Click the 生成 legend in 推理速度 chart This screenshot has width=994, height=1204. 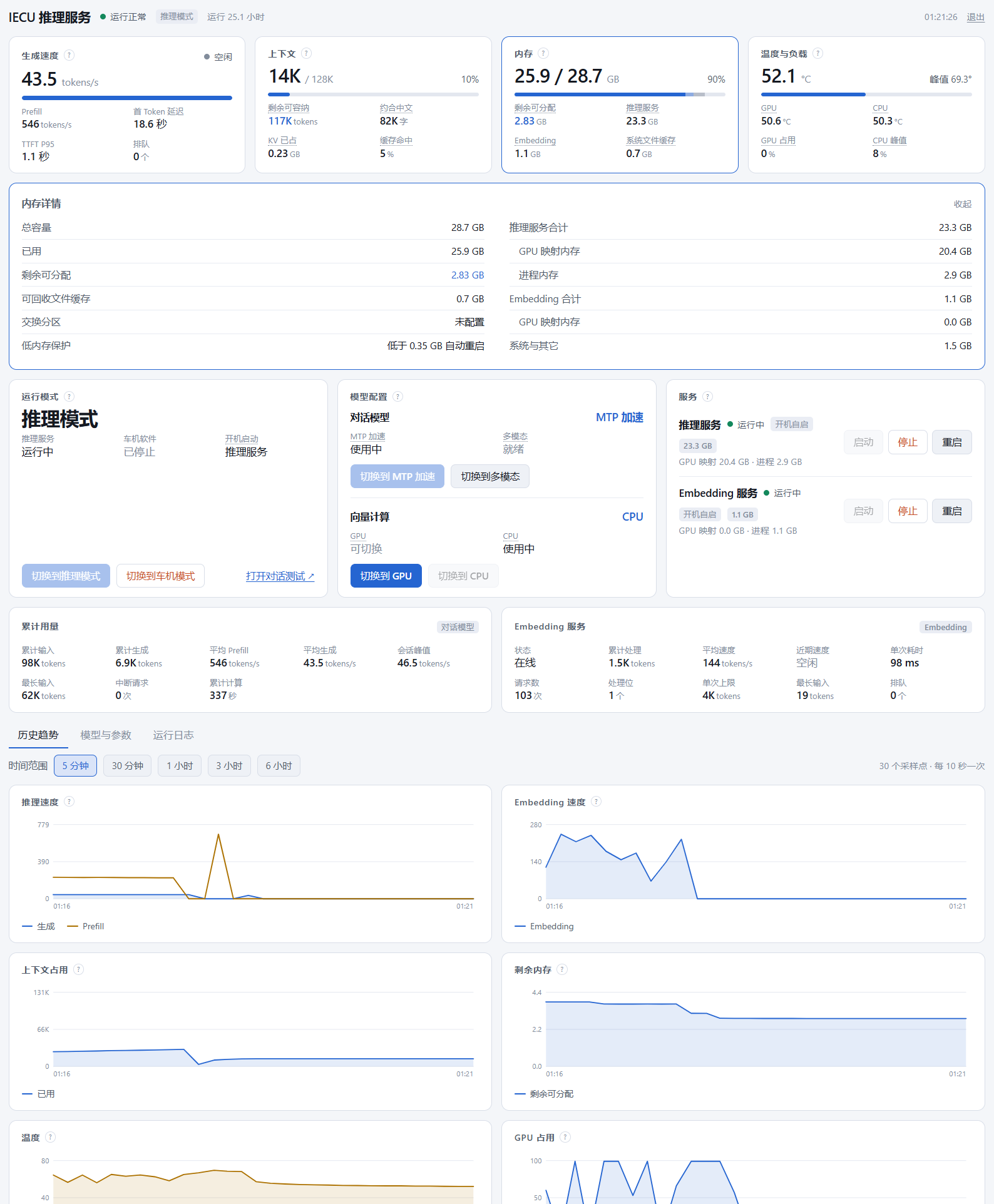point(39,926)
